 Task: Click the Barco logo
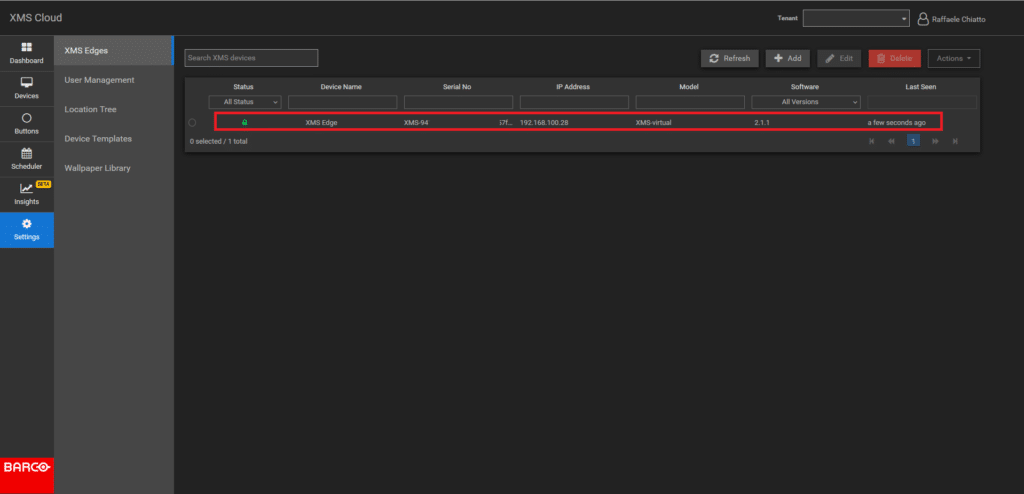click(x=27, y=467)
